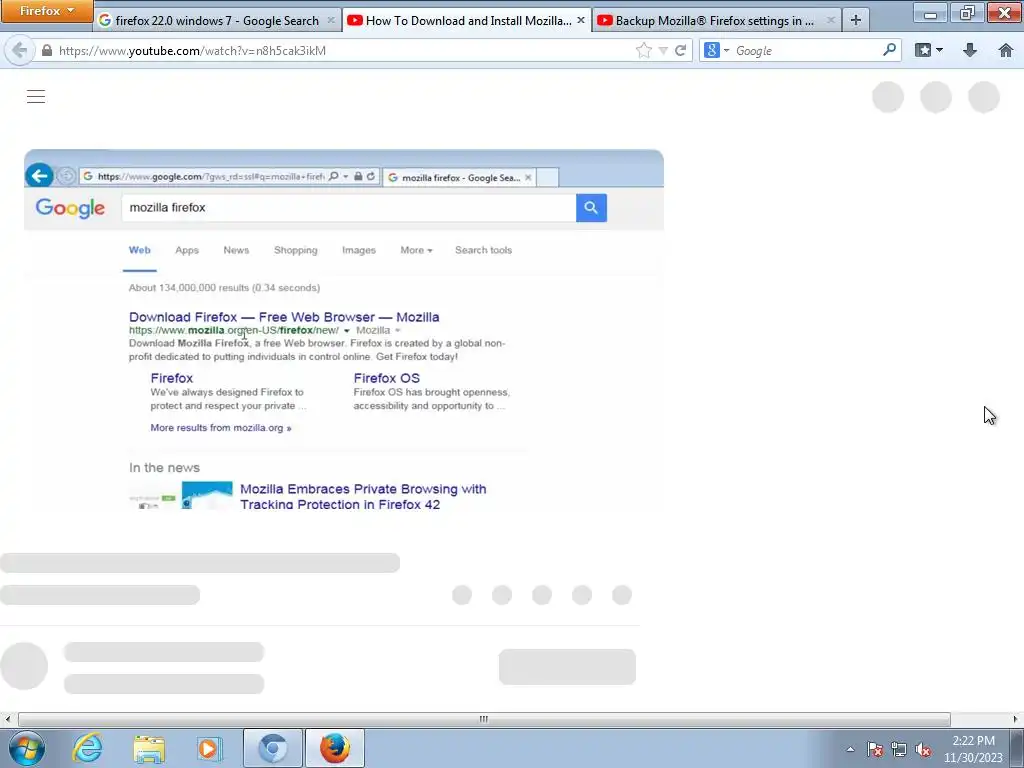Open Windows Explorer folder in taskbar

point(149,748)
